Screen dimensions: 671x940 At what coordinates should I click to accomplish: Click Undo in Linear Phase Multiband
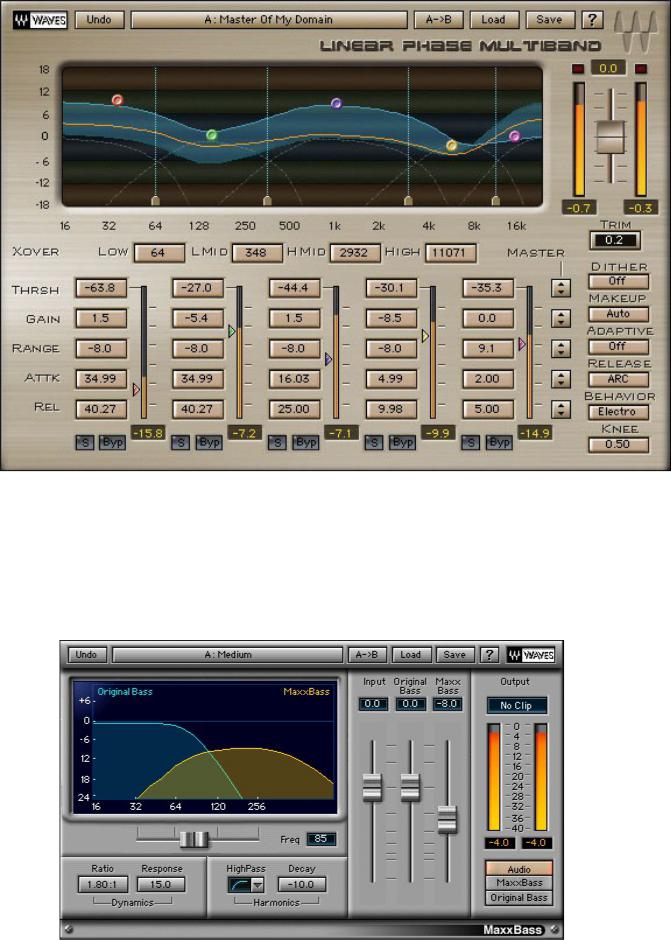click(100, 20)
